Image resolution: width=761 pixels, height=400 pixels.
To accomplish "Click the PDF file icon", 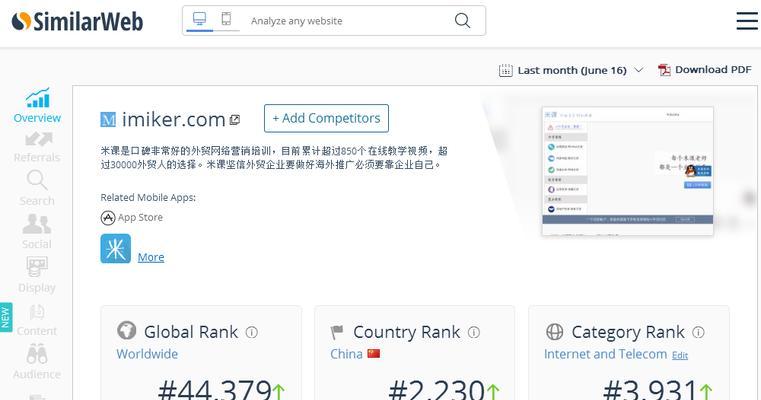I will tap(663, 70).
